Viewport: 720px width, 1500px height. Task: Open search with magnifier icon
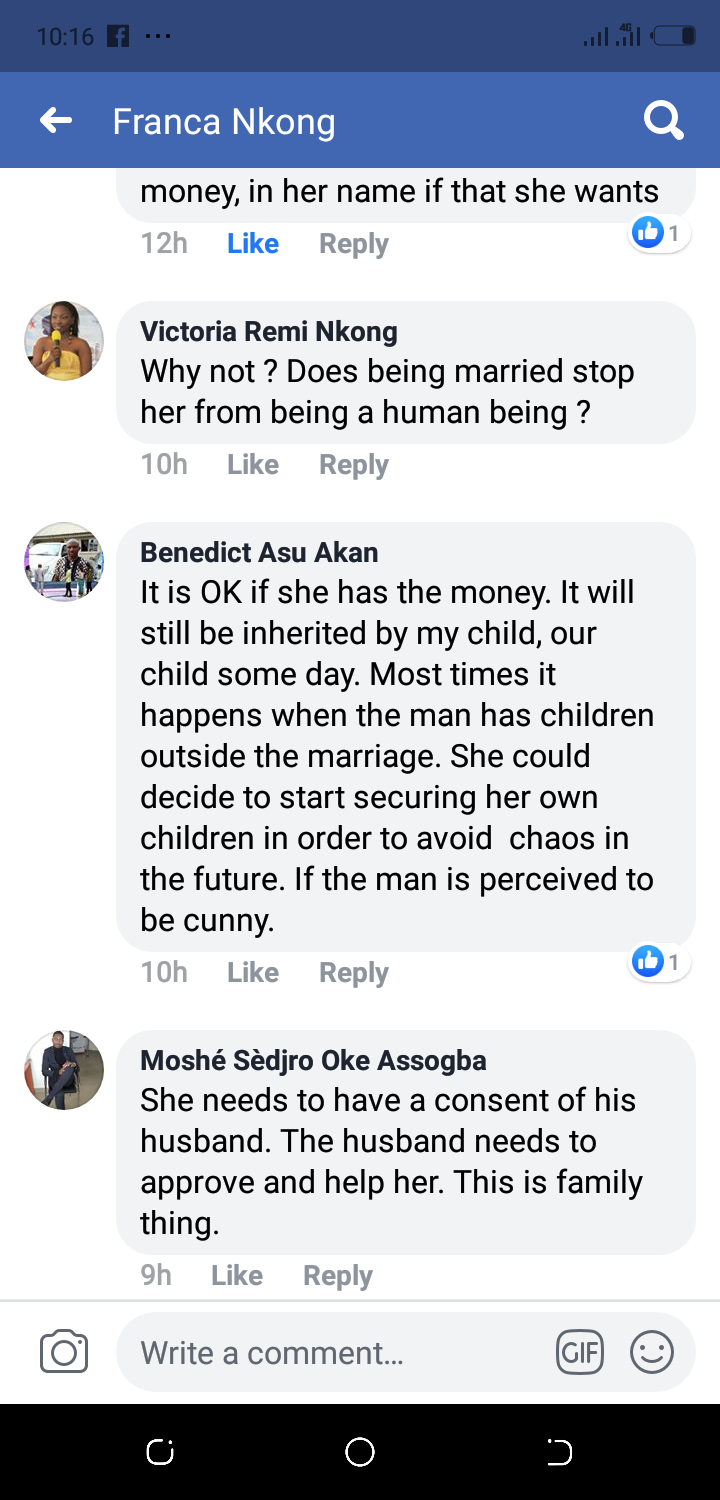(663, 121)
